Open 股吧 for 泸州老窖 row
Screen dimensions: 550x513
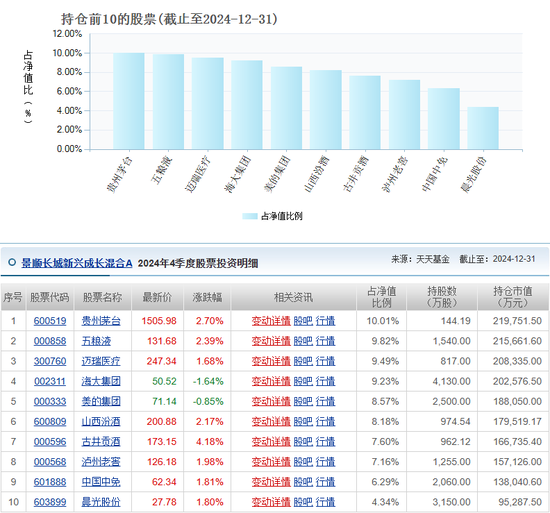pyautogui.click(x=303, y=462)
